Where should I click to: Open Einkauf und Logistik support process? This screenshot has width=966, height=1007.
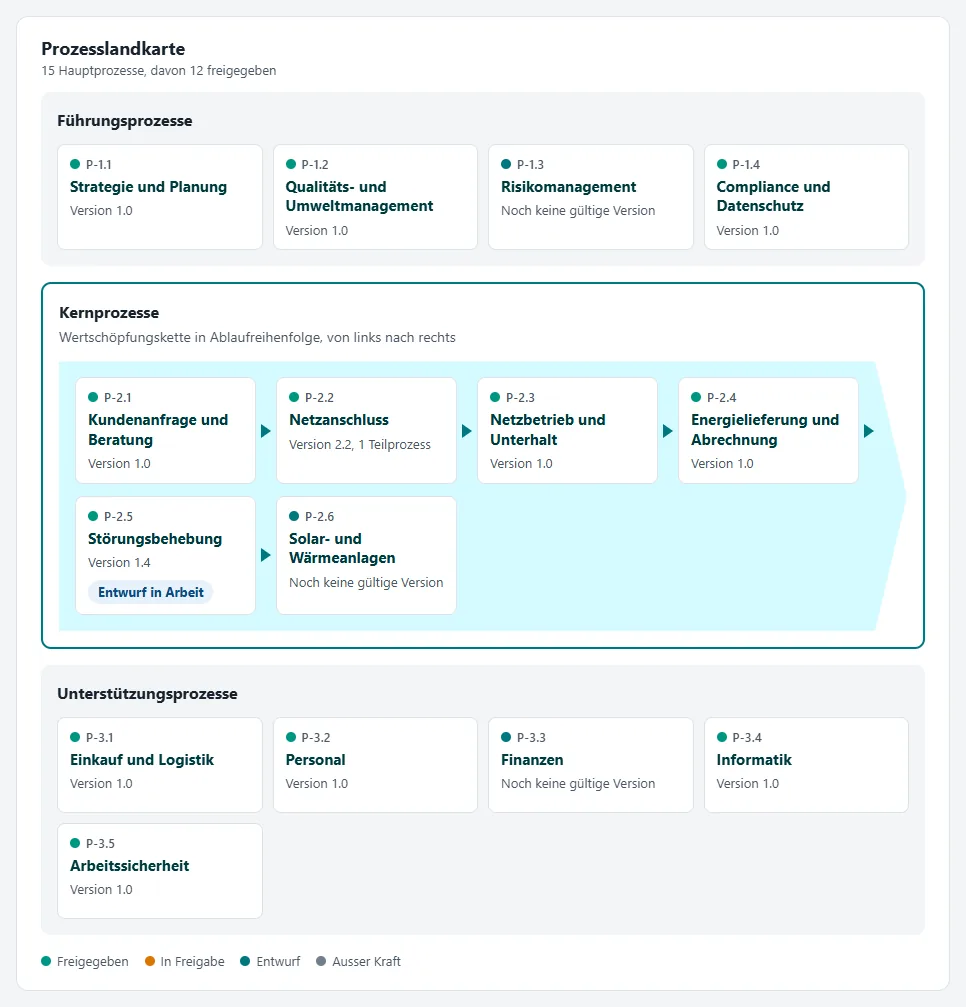coord(160,765)
